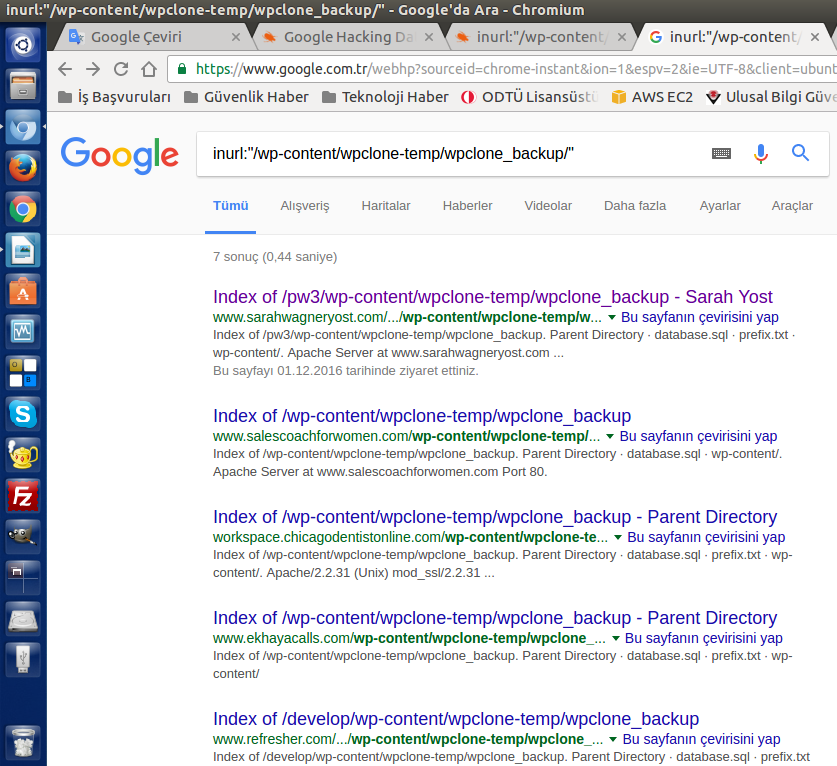
Task: Expand dropdown arrow beside refresher.com URL
Action: click(613, 739)
